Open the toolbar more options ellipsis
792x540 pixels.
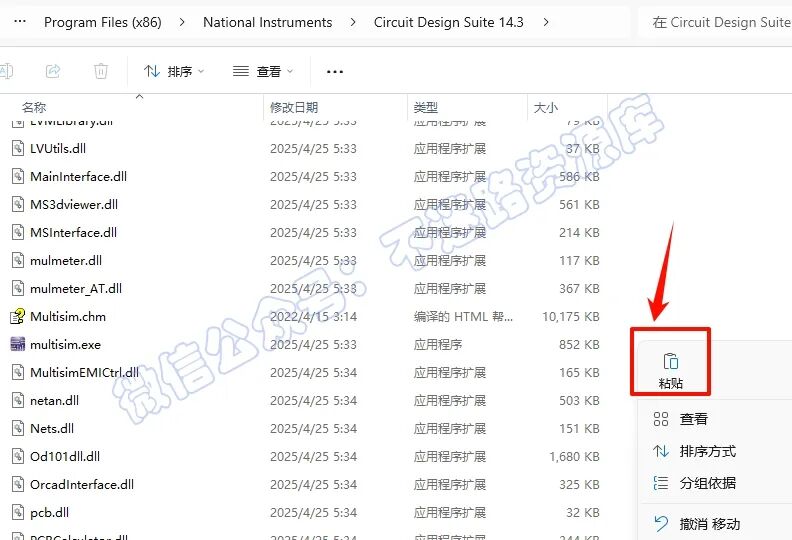335,72
